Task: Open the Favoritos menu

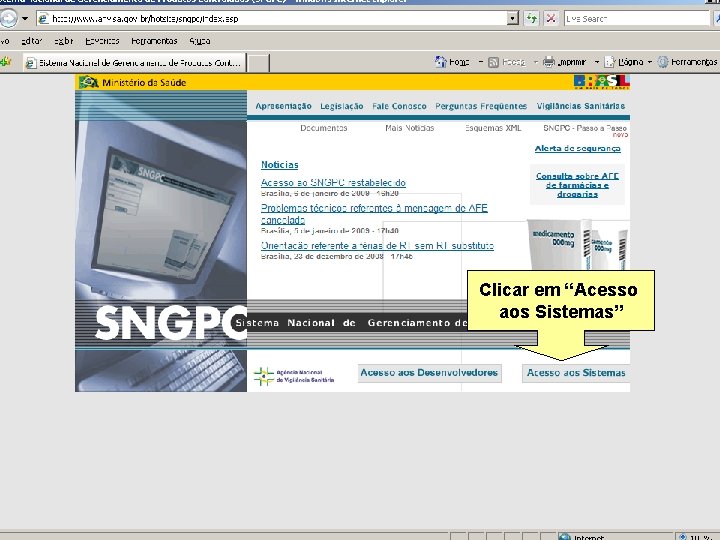Action: [102, 41]
